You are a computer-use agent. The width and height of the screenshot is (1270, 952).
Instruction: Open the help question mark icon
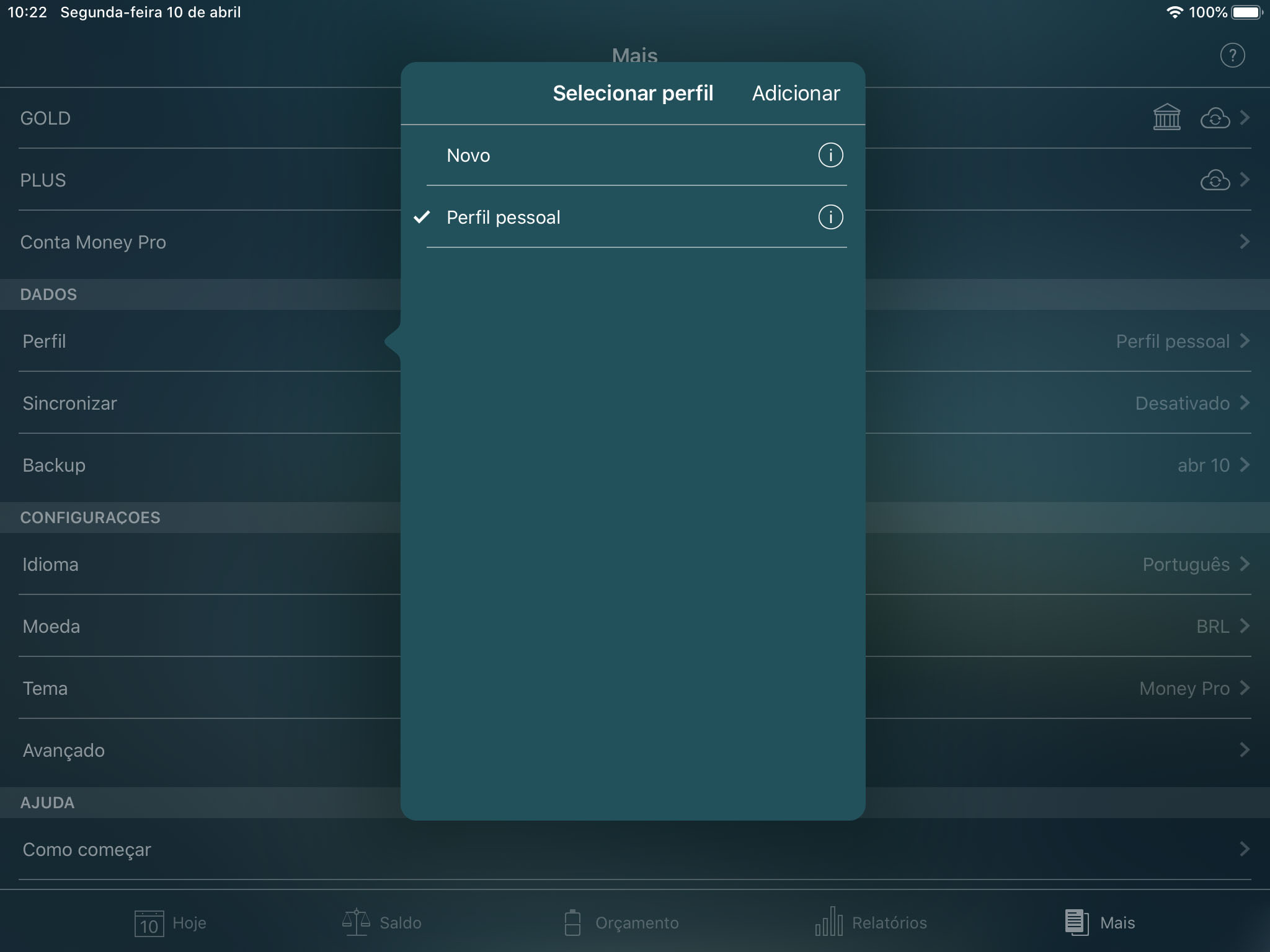coord(1232,56)
